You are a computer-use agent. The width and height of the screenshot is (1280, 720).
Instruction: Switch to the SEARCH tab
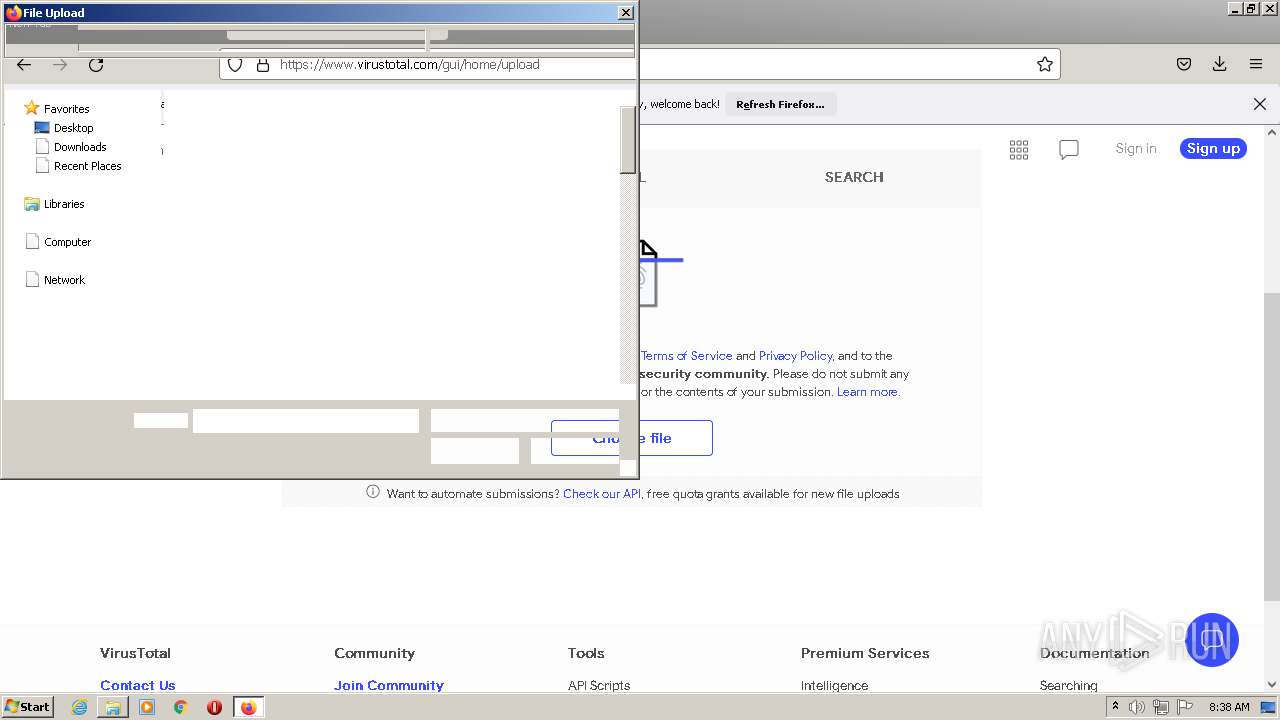click(854, 177)
